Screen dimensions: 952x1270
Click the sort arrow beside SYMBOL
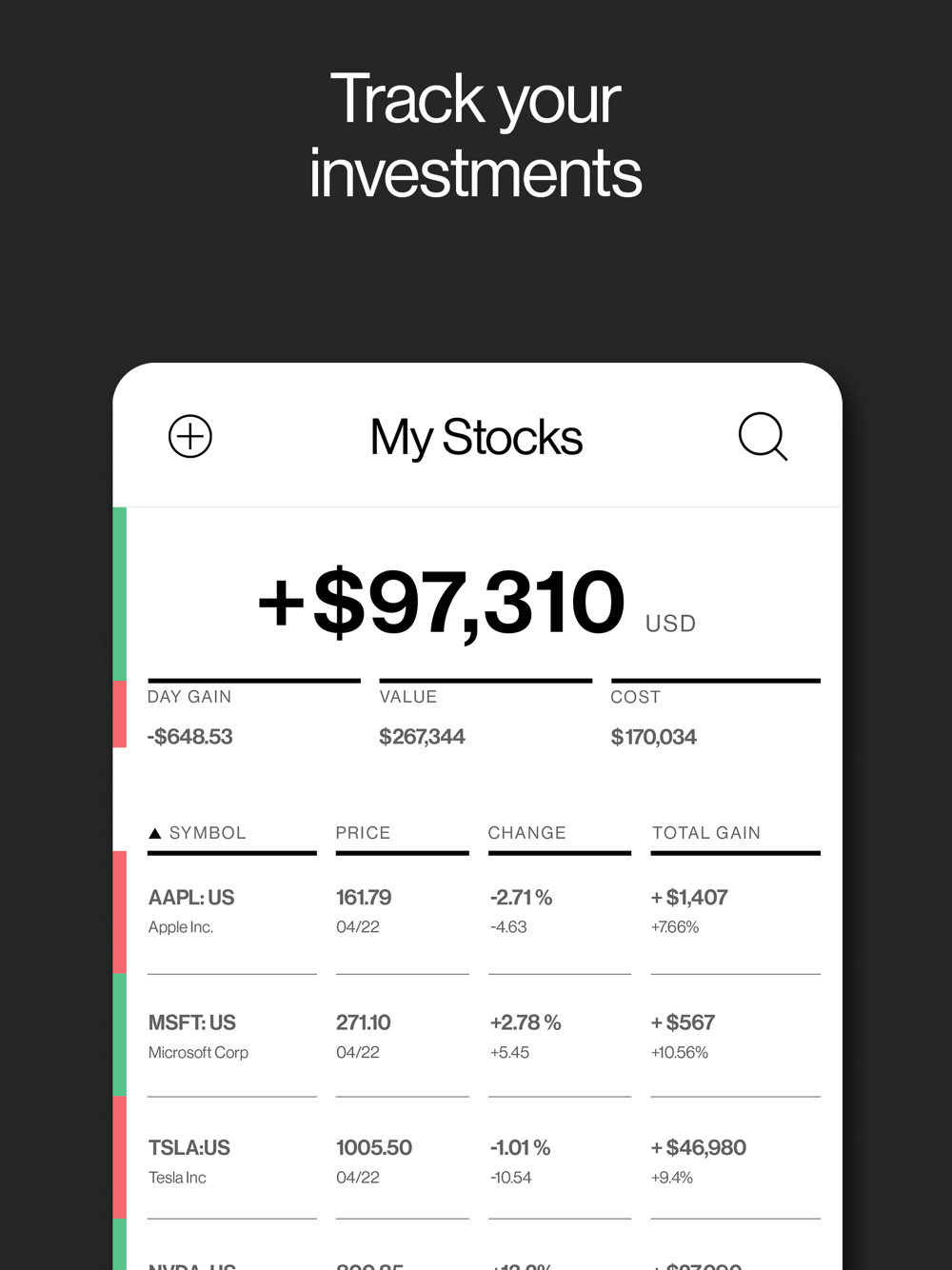coord(155,833)
